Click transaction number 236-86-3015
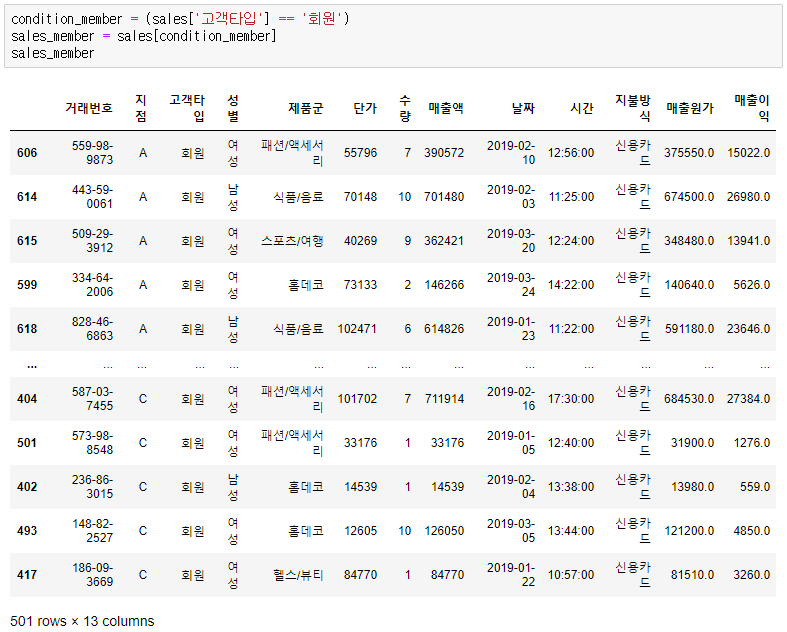The height and width of the screenshot is (632, 787). [92, 487]
